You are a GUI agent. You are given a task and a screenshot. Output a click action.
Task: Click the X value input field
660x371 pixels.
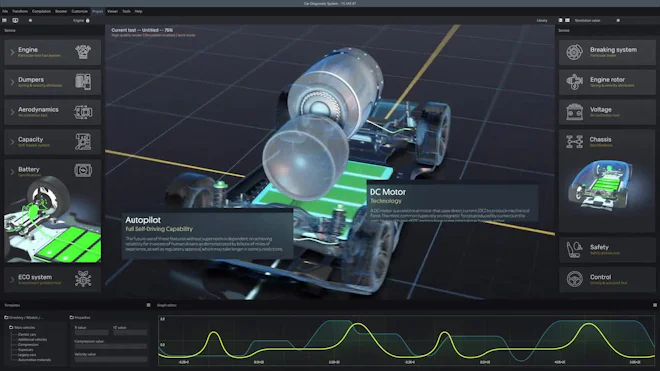pyautogui.click(x=91, y=333)
